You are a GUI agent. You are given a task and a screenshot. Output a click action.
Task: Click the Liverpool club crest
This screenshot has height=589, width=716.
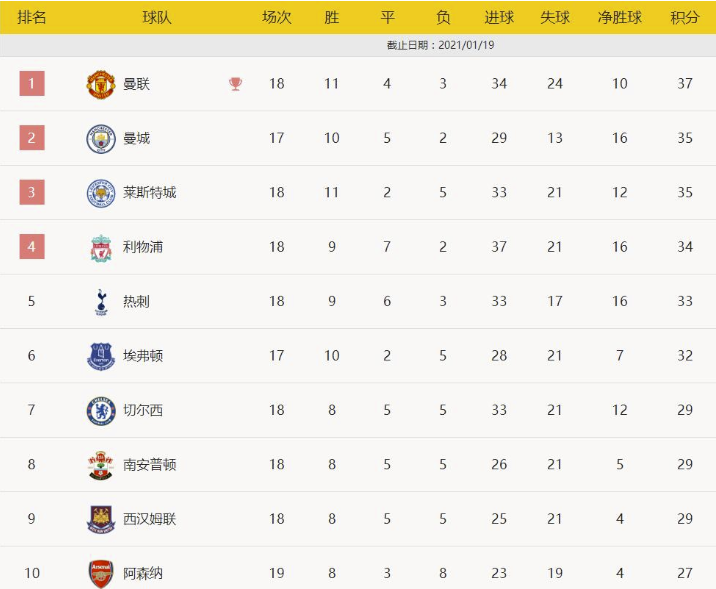point(101,247)
